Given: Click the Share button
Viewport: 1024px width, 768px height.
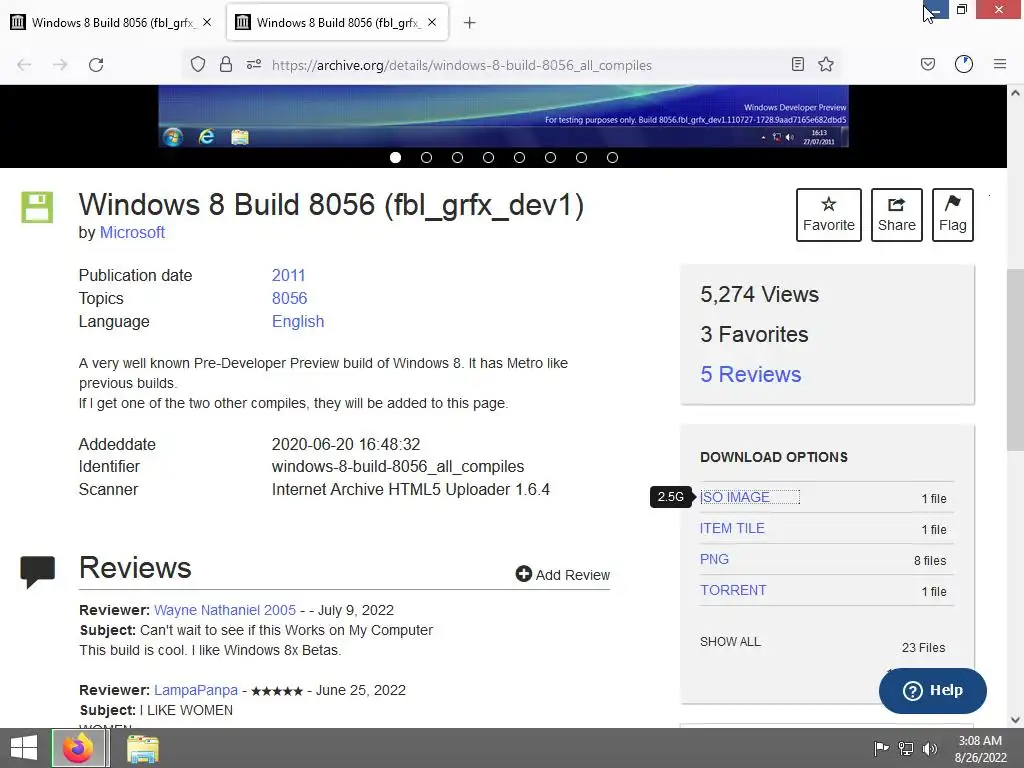Looking at the screenshot, I should (x=897, y=215).
